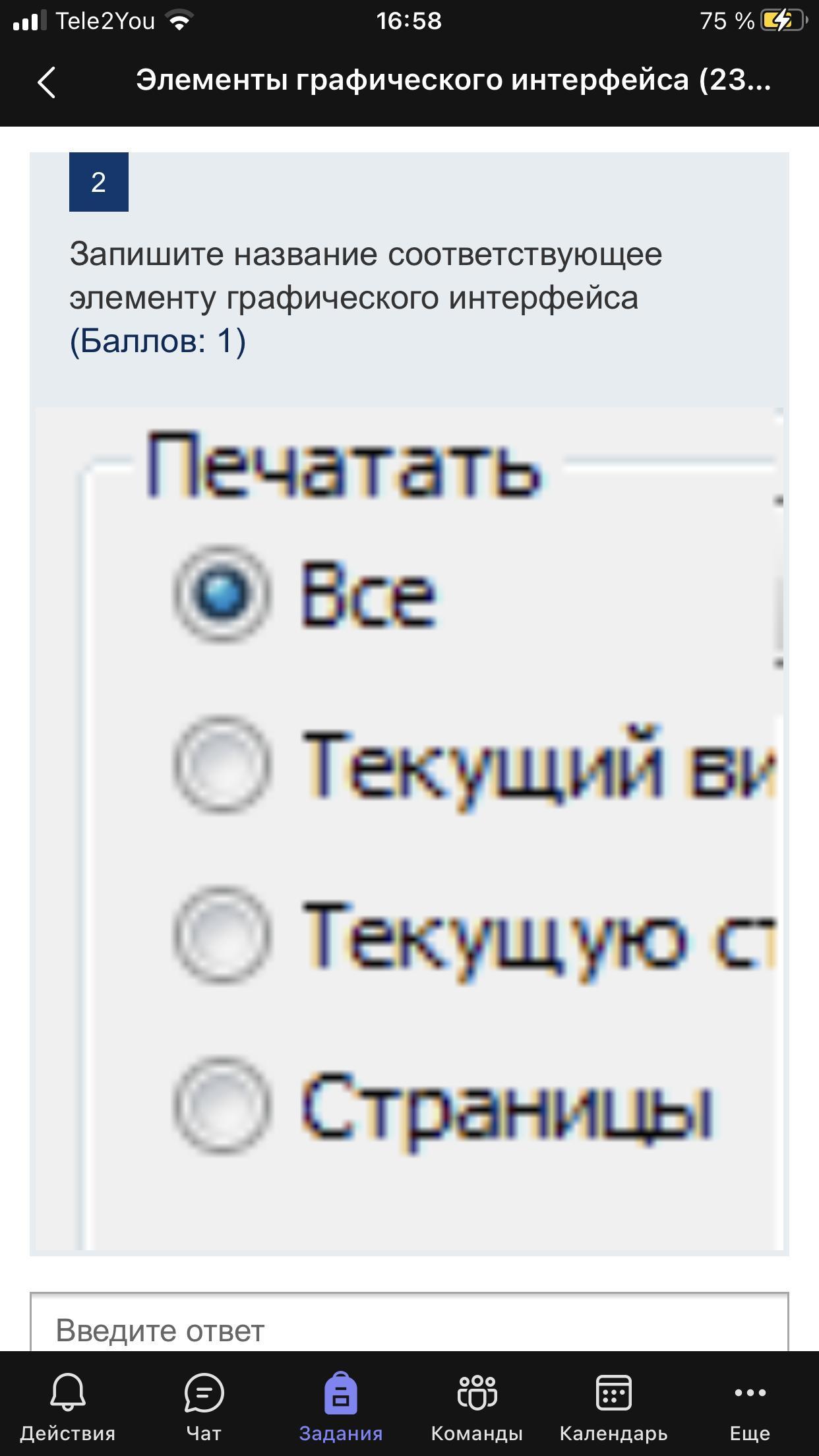Open the Чат chat bubble icon
The height and width of the screenshot is (1456, 819).
click(204, 1392)
